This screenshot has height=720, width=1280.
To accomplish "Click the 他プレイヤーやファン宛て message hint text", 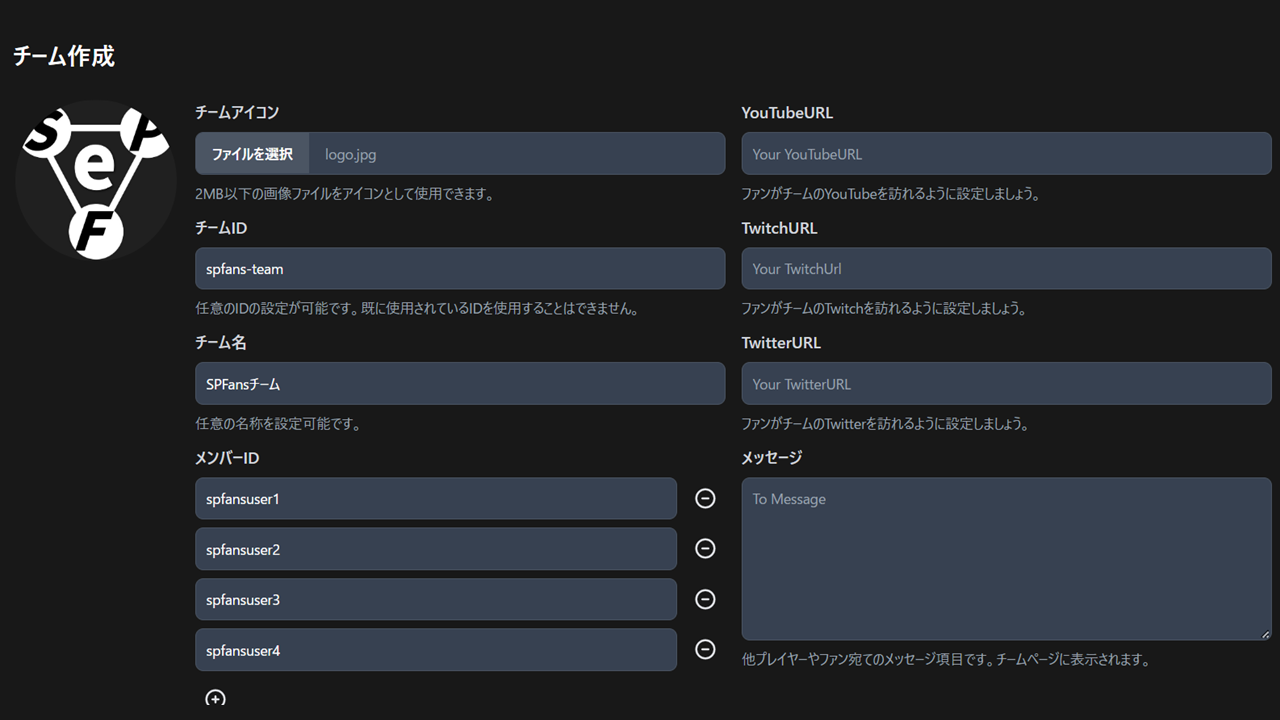I will (x=946, y=660).
